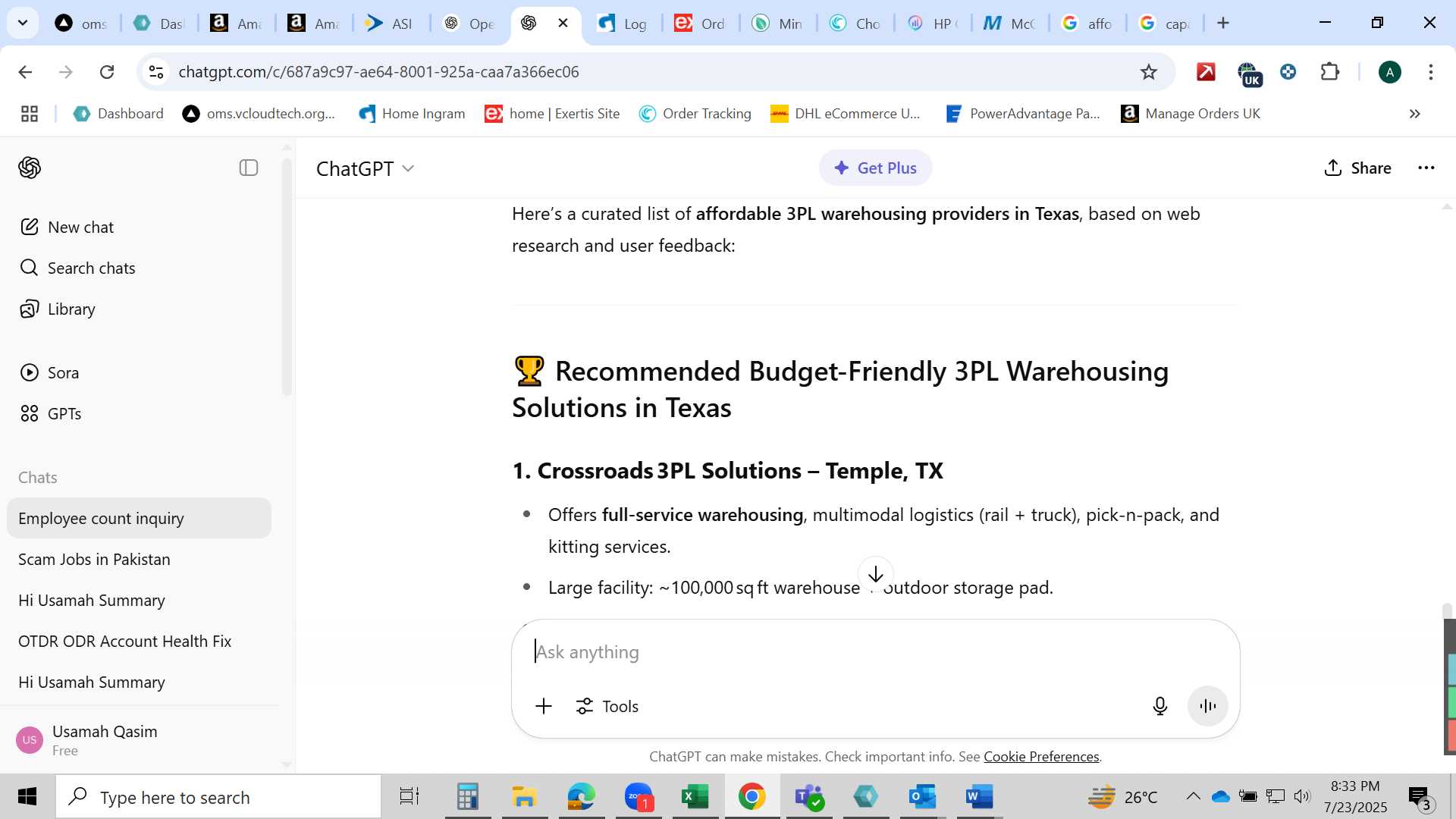
Task: Click the ChatGPT logo in sidebar
Action: tap(30, 168)
